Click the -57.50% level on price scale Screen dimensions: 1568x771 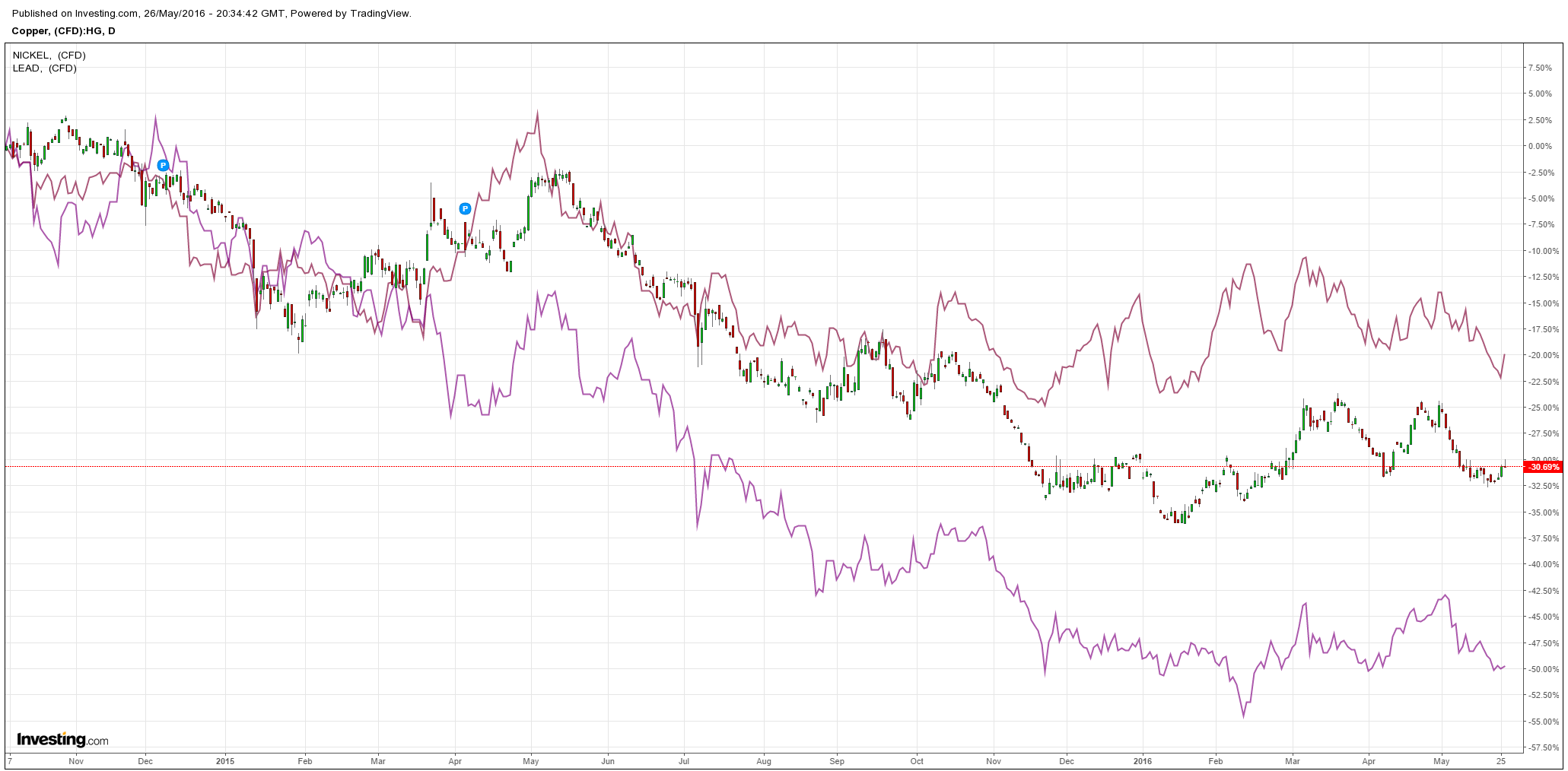point(1538,747)
